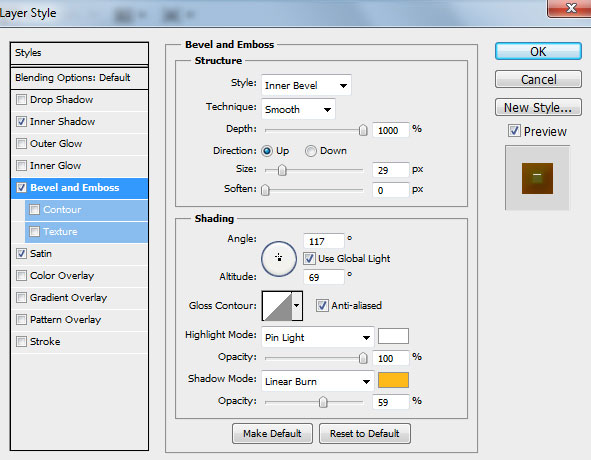This screenshot has width=591, height=460.
Task: Uncheck the Anti-aliased option
Action: pos(322,305)
